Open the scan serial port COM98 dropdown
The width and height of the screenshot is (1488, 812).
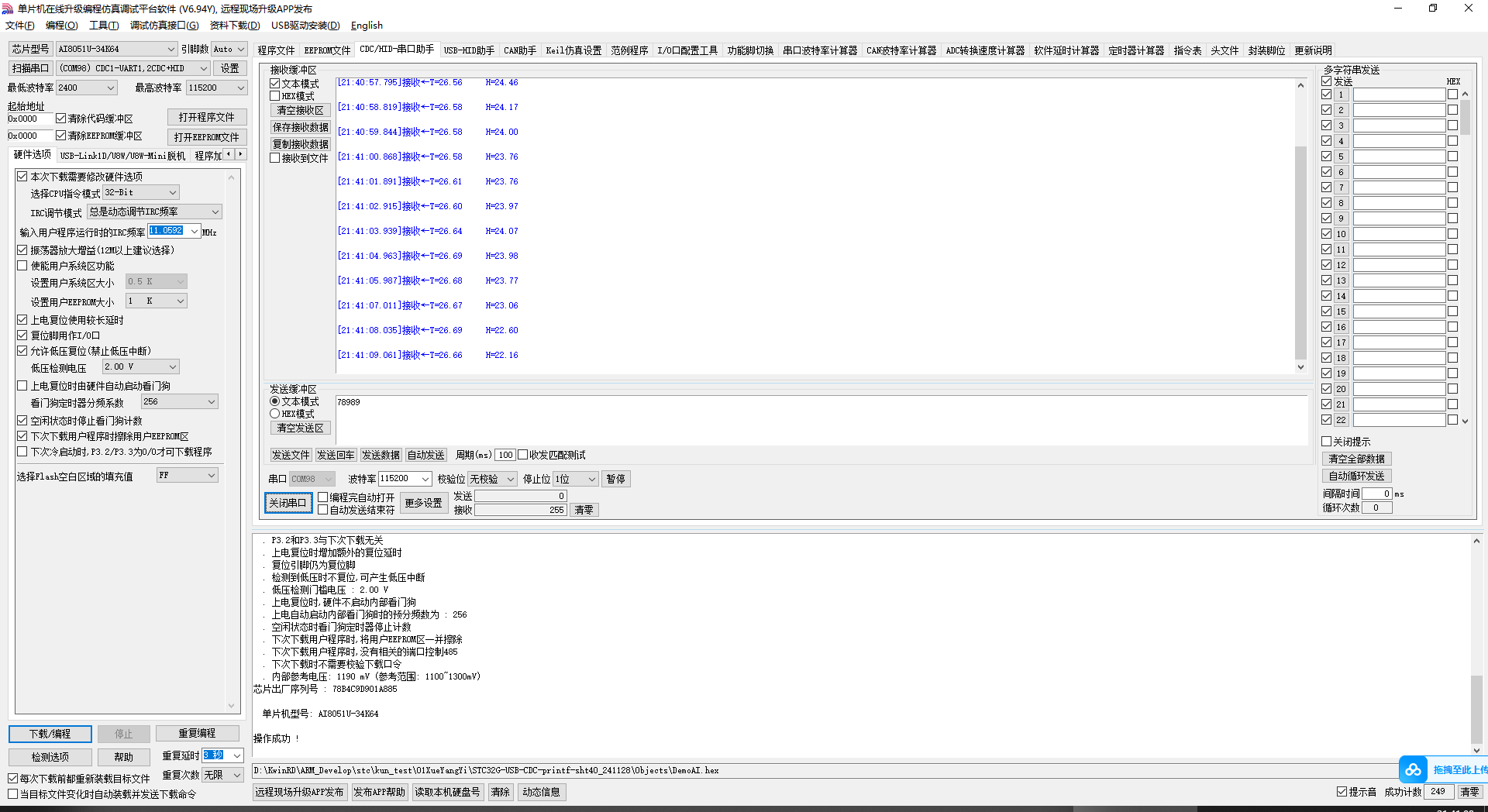point(133,68)
